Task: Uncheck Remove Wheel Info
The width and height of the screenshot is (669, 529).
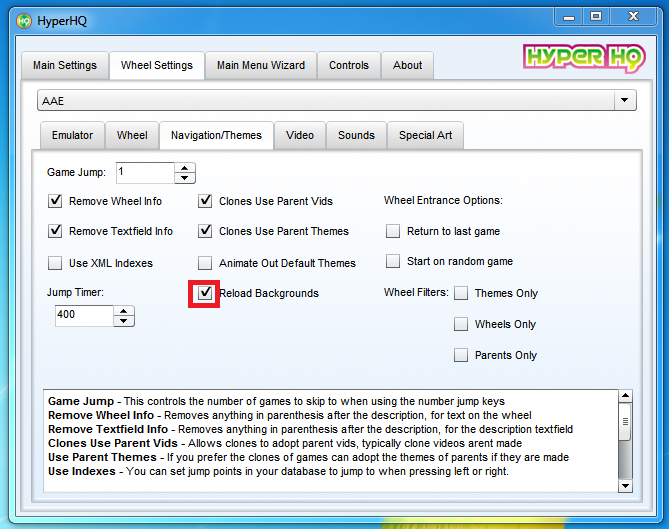Action: click(55, 201)
